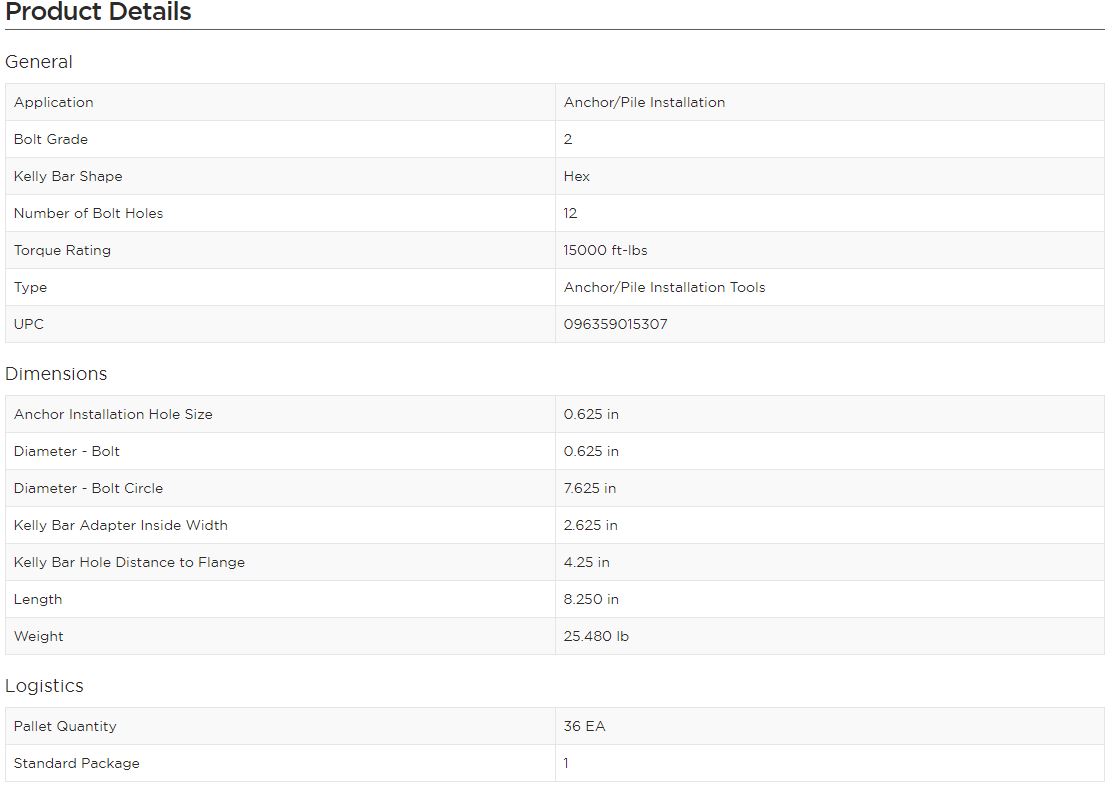Click the Anchor/Pile Installation value
Screen dimensions: 1120x799
[x=644, y=102]
